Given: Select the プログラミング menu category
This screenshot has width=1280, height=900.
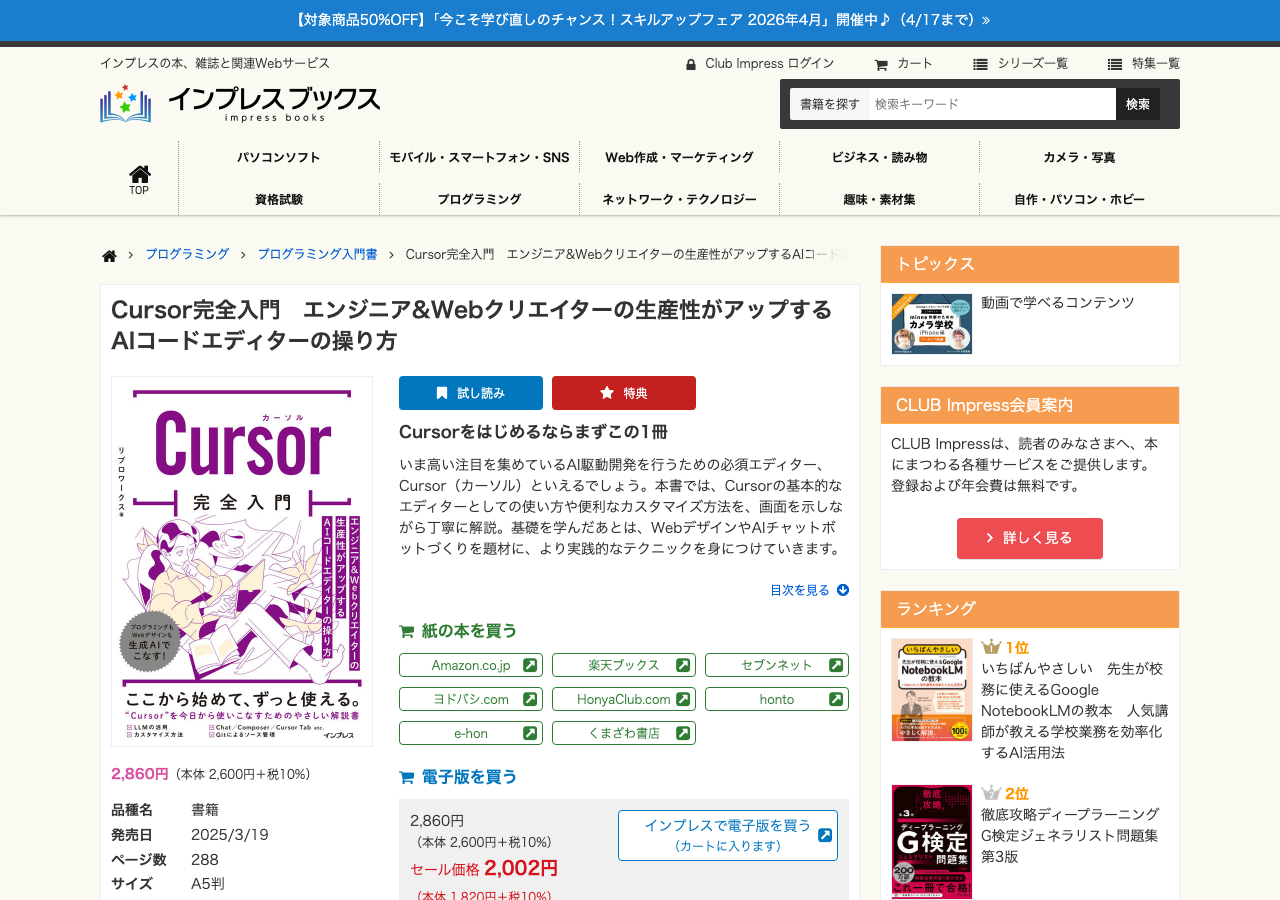Looking at the screenshot, I should [479, 199].
